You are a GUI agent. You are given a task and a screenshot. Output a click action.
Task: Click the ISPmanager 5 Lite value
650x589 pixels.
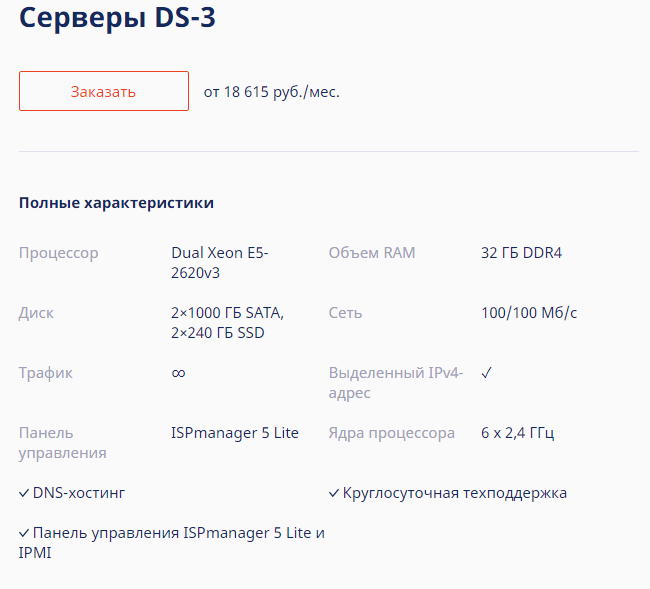(235, 433)
